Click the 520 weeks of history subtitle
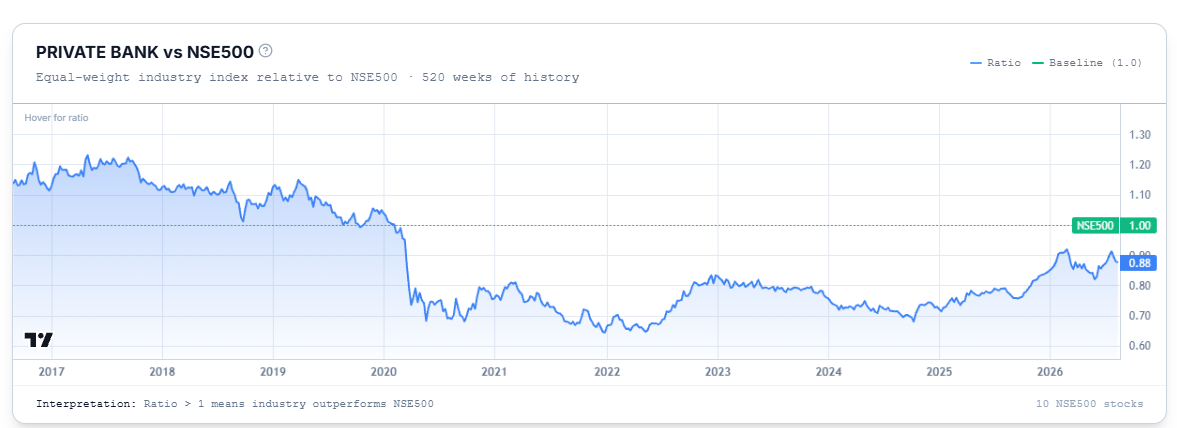The height and width of the screenshot is (428, 1177). pos(501,77)
